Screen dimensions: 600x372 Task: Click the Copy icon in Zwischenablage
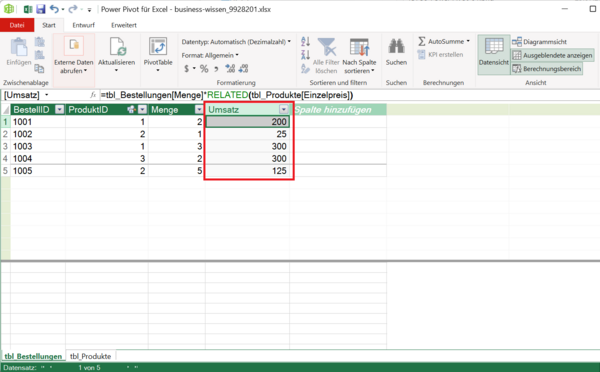pos(39,69)
